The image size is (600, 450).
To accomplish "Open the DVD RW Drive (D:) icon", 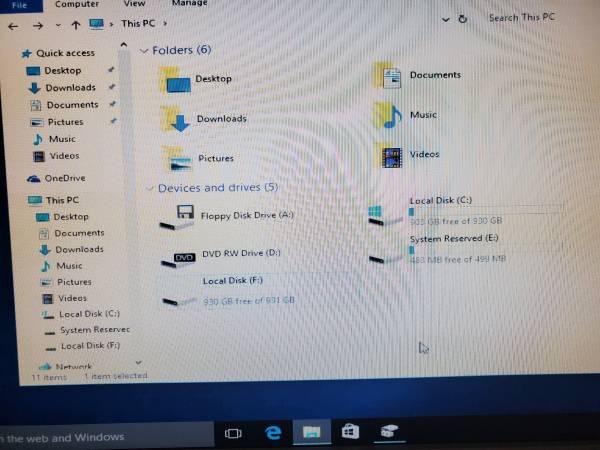I will [183, 257].
